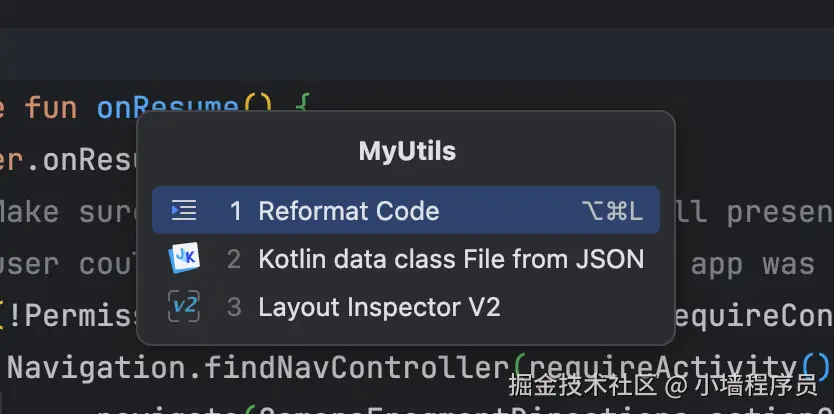This screenshot has width=834, height=414.
Task: Click the "fun" keyword in the editor
Action: pyautogui.click(x=51, y=108)
